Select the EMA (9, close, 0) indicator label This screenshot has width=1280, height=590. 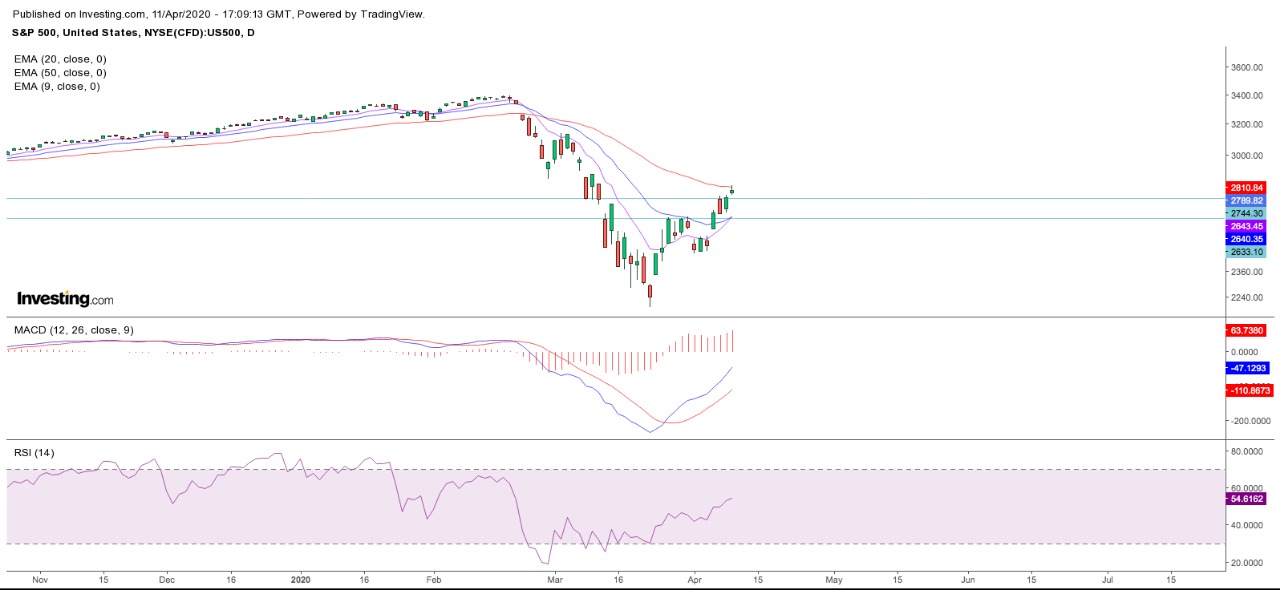(x=57, y=87)
